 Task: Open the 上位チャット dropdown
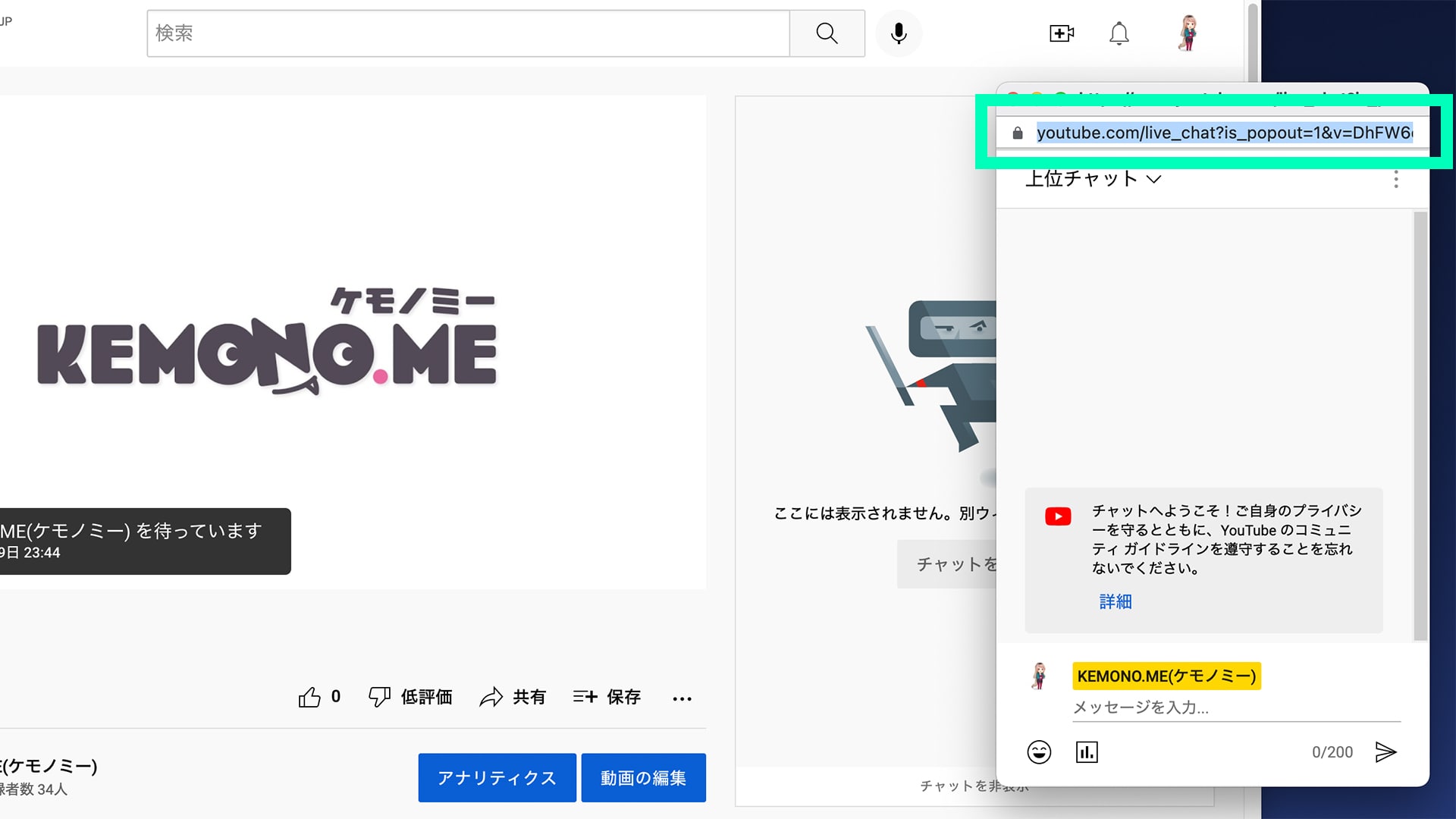click(1092, 179)
